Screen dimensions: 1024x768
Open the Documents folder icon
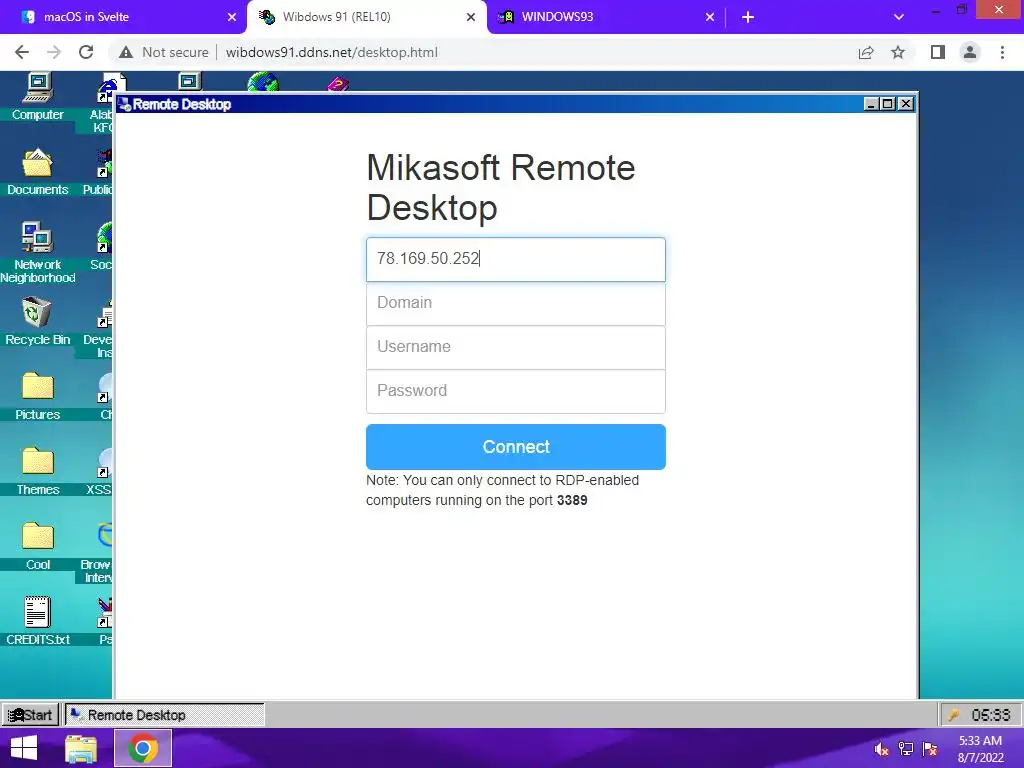37,172
